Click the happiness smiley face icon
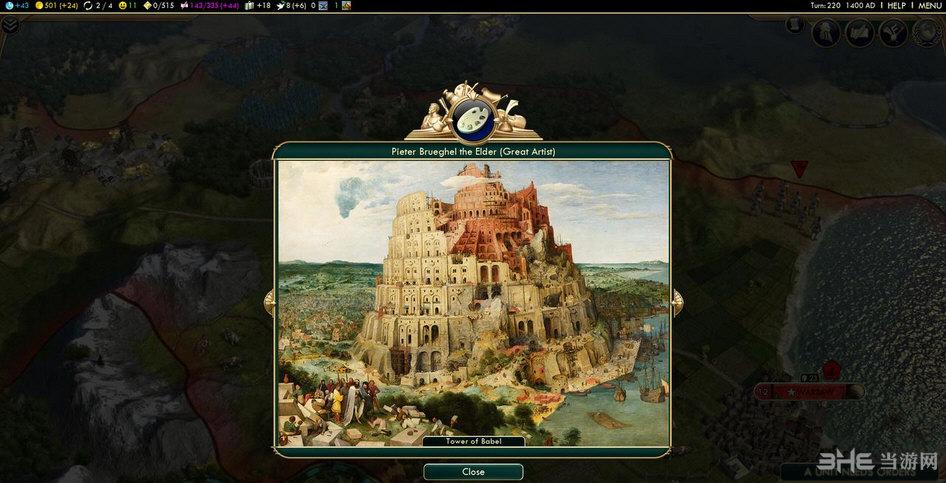946x483 pixels. point(124,5)
